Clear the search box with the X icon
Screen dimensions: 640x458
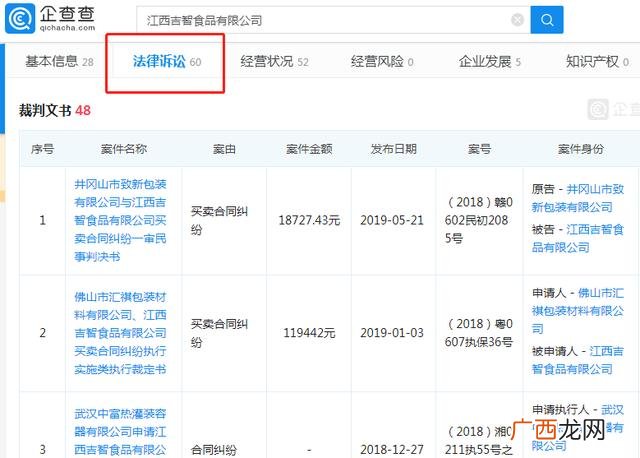point(517,20)
